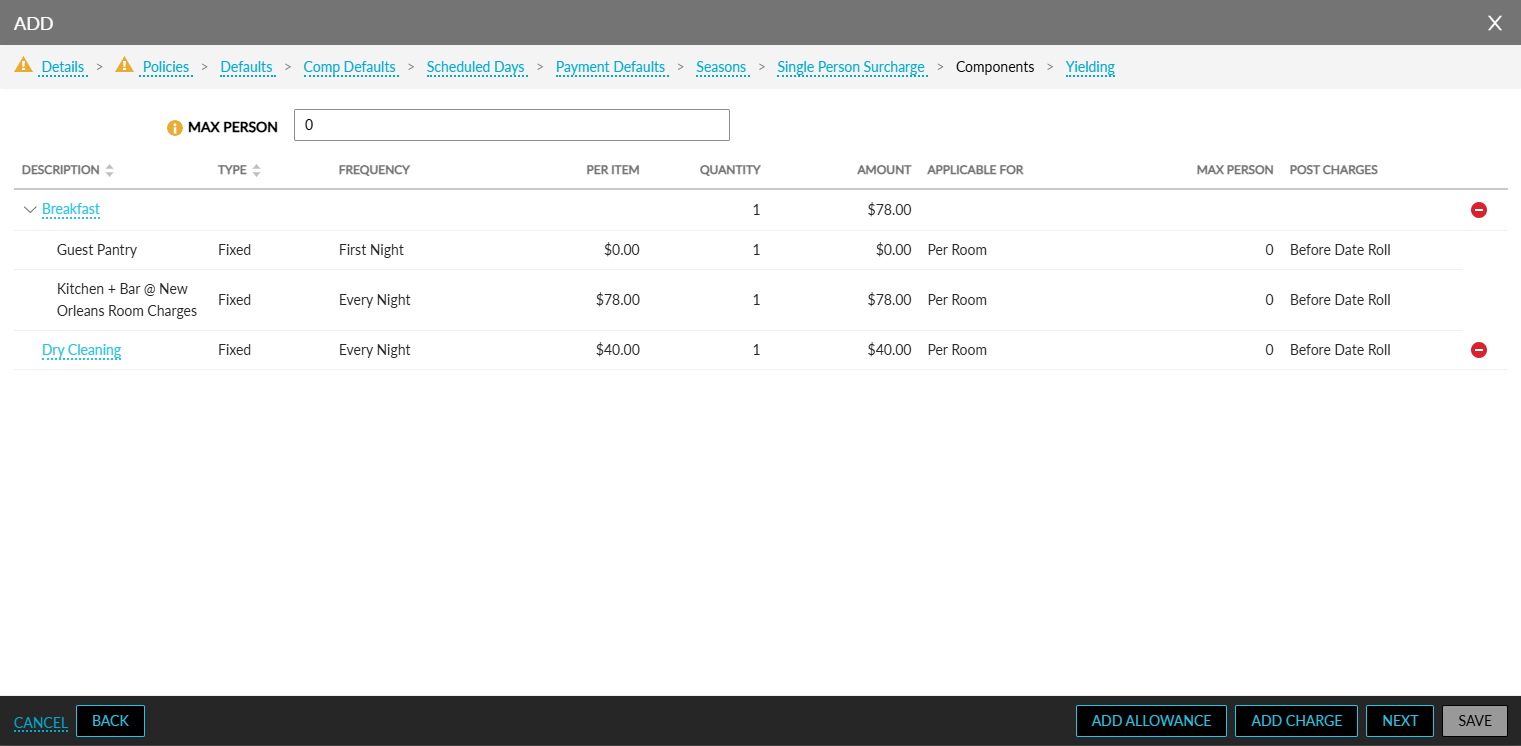Click the Max Person info icon

pos(175,128)
